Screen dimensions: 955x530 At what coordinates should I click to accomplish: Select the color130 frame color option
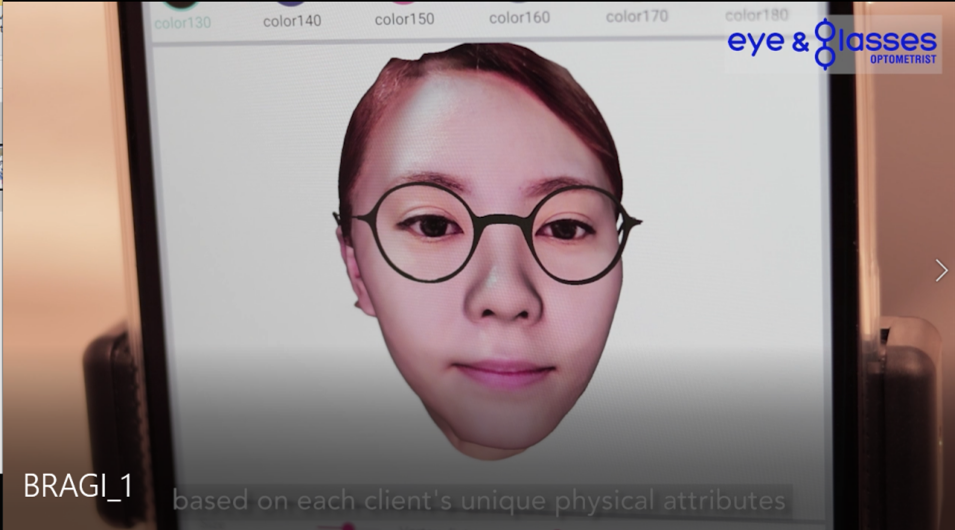(x=182, y=20)
